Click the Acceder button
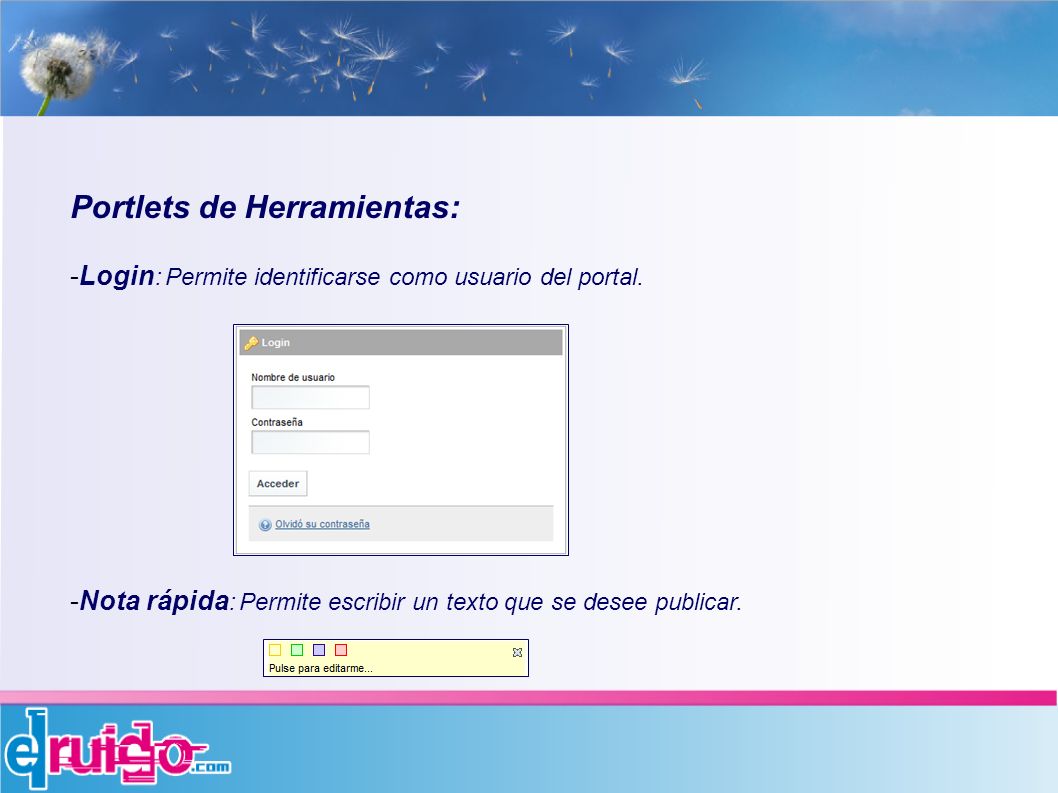The image size is (1058, 793). click(278, 483)
